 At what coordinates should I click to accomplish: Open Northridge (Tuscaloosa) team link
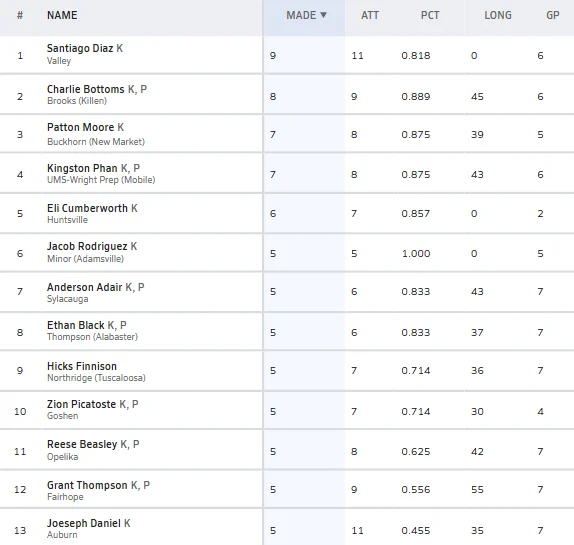(96, 378)
